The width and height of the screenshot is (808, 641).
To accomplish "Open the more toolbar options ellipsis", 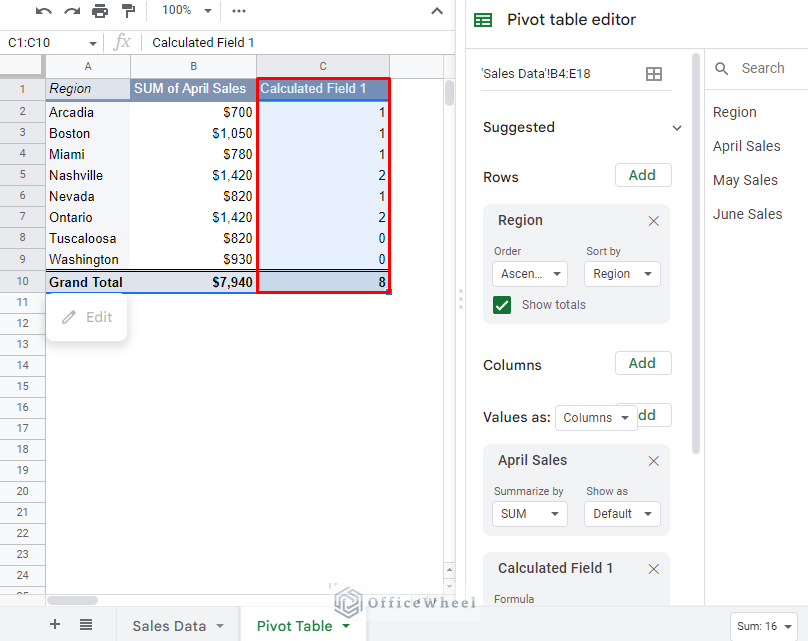I will pyautogui.click(x=238, y=11).
